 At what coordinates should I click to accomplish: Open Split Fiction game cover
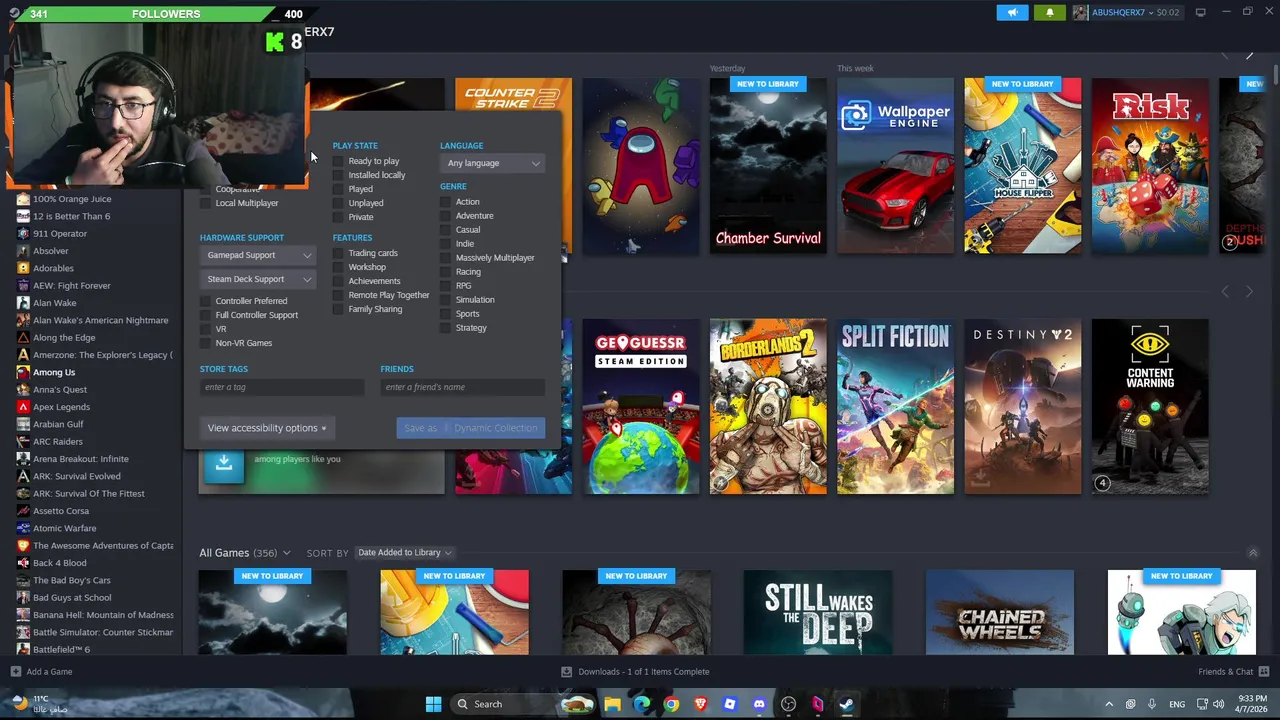point(895,407)
